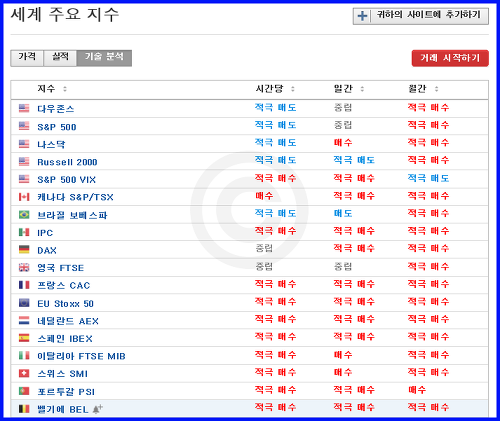Click DAX 시간당 value 중립
Image resolution: width=500 pixels, height=421 pixels.
pos(264,248)
